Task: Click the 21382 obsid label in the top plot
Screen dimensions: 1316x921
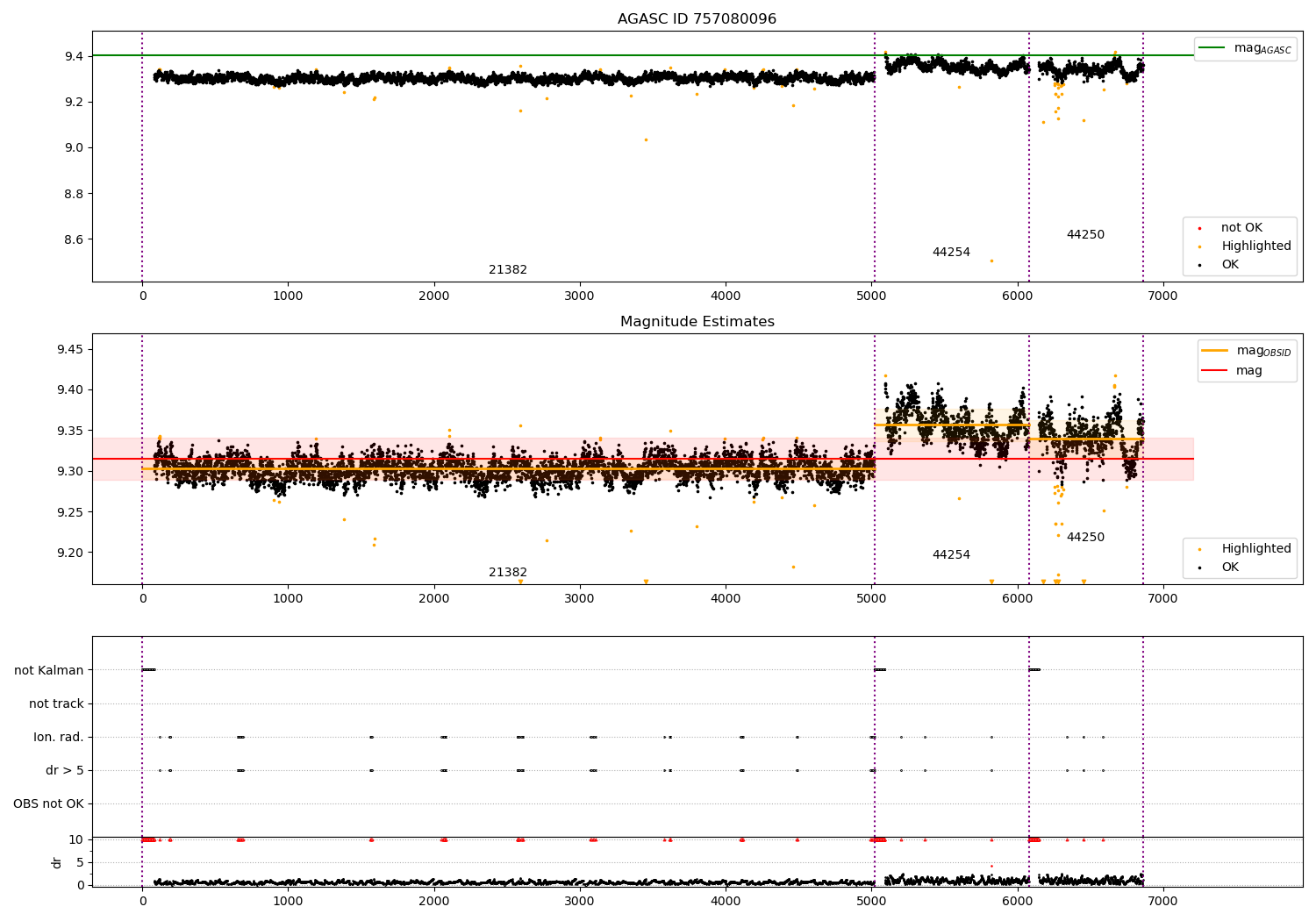Action: [x=508, y=270]
